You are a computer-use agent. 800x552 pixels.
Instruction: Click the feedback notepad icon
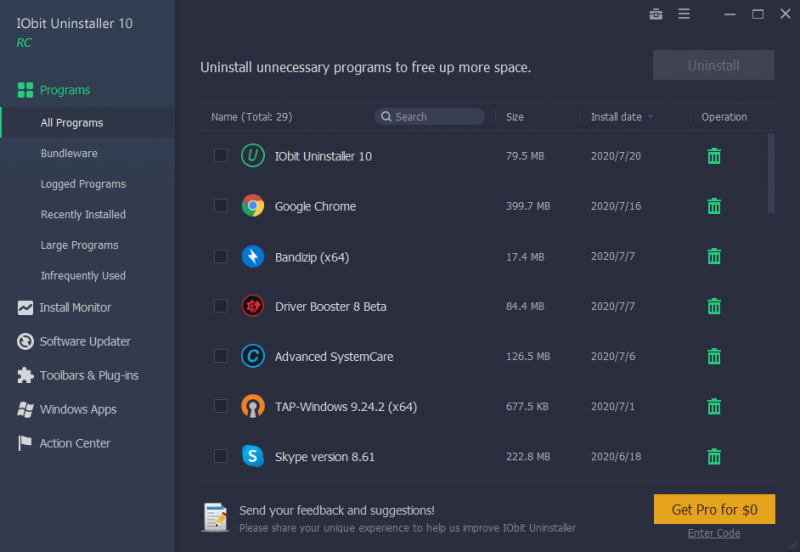216,517
